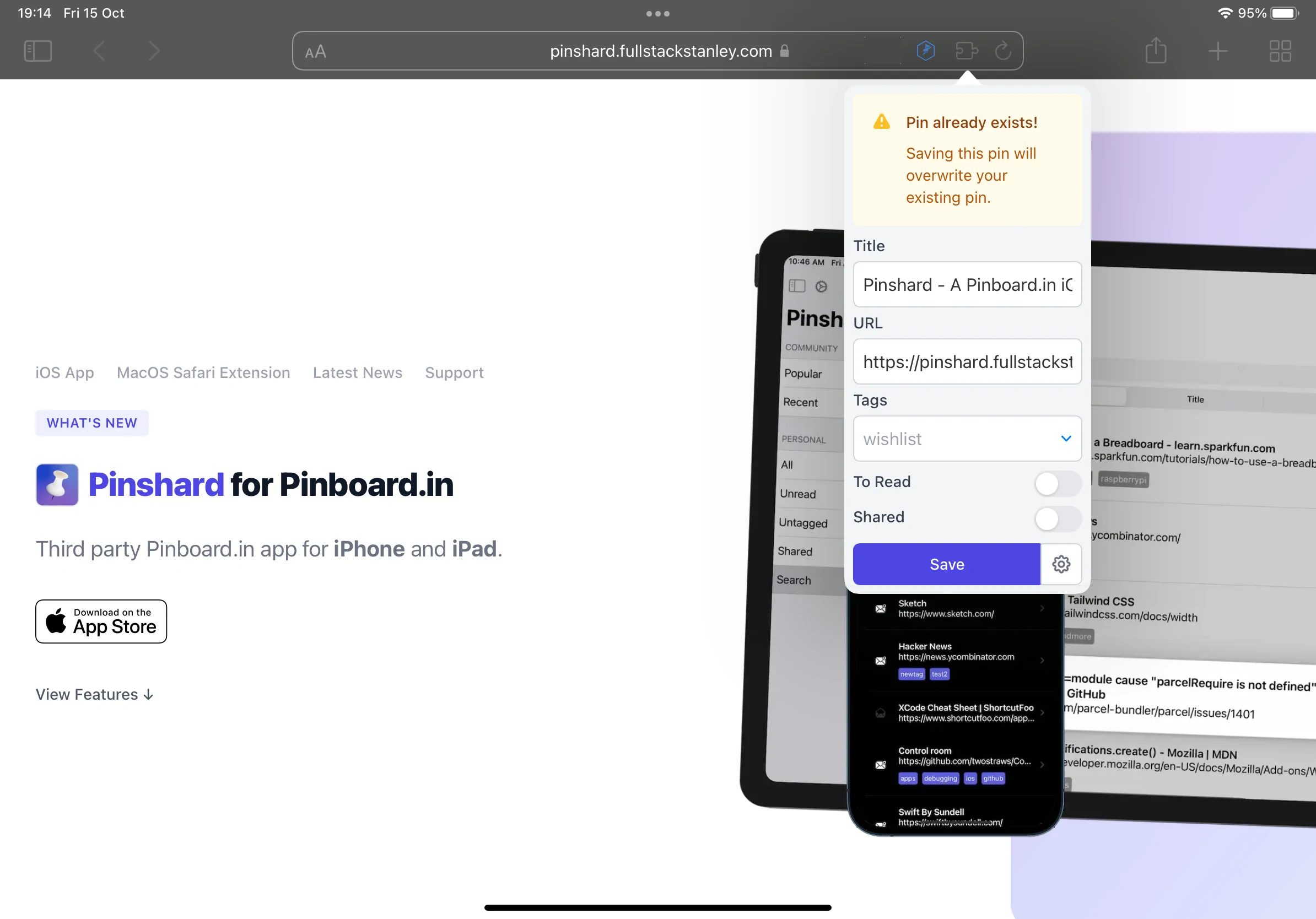Screen dimensions: 1316x919
Task: Select the iOS App menu tab
Action: pyautogui.click(x=64, y=372)
